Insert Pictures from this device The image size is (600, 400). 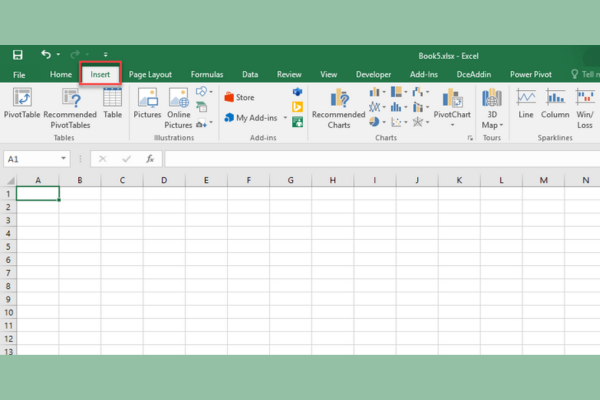click(x=147, y=103)
